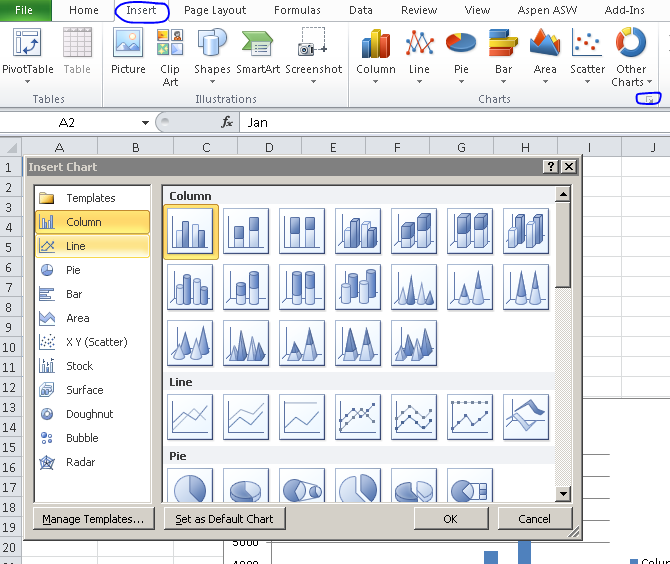Expand the Name Box dropdown arrow

tap(145, 123)
